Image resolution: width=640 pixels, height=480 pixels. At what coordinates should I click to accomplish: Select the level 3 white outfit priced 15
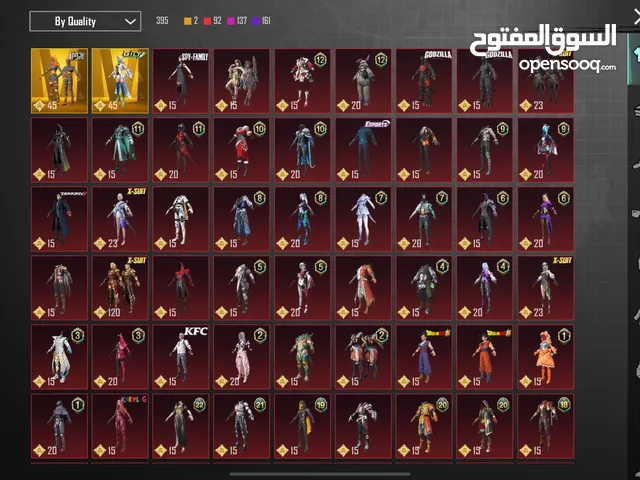59,357
